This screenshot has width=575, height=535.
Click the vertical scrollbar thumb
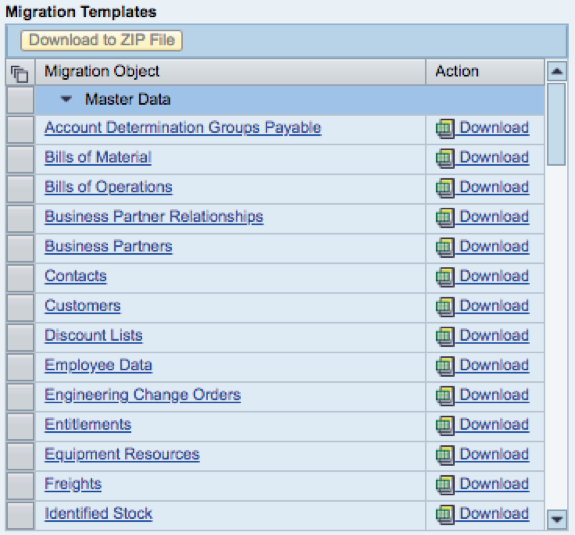[x=556, y=124]
